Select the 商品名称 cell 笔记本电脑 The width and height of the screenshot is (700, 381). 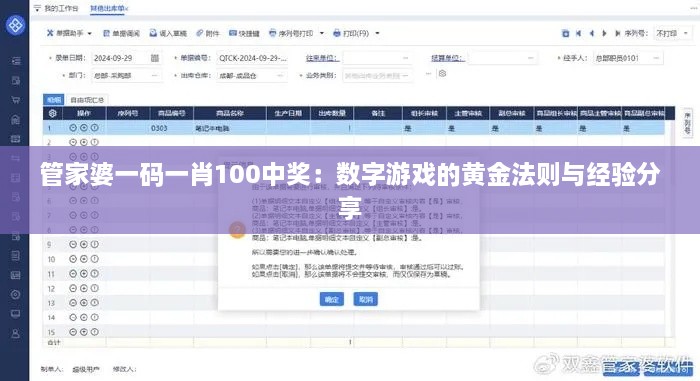click(x=230, y=128)
